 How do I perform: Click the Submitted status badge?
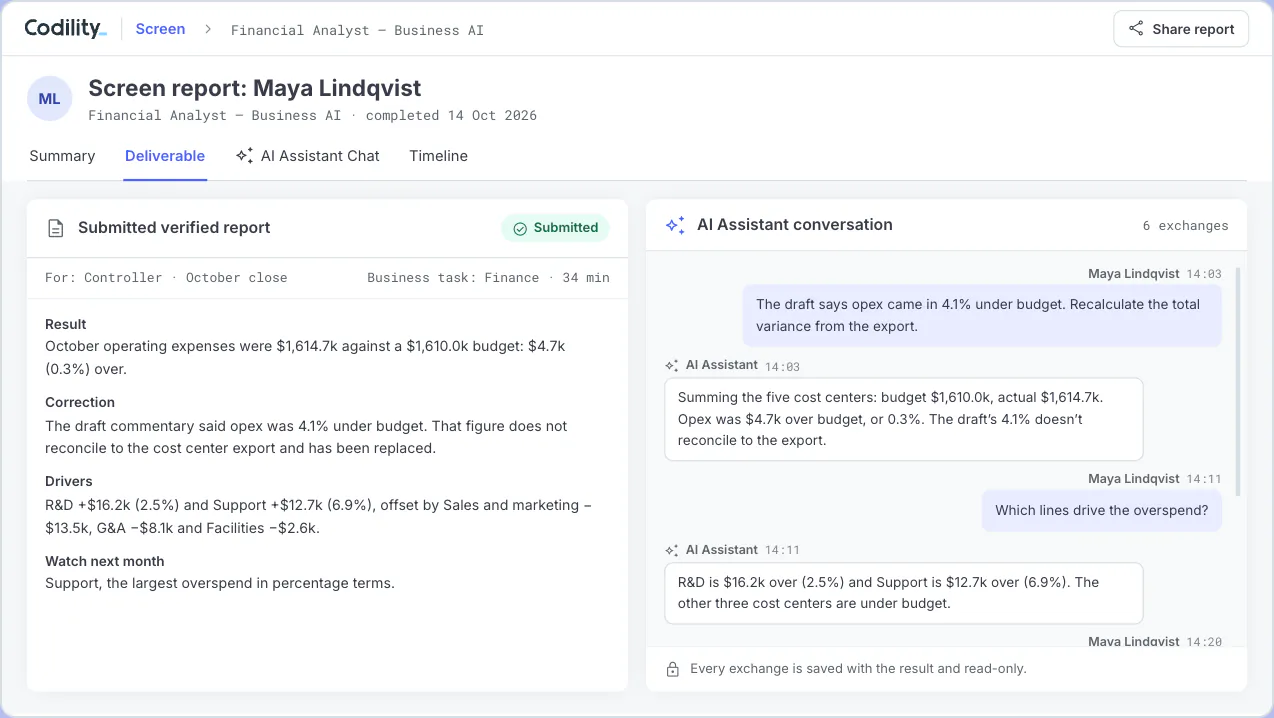[555, 228]
